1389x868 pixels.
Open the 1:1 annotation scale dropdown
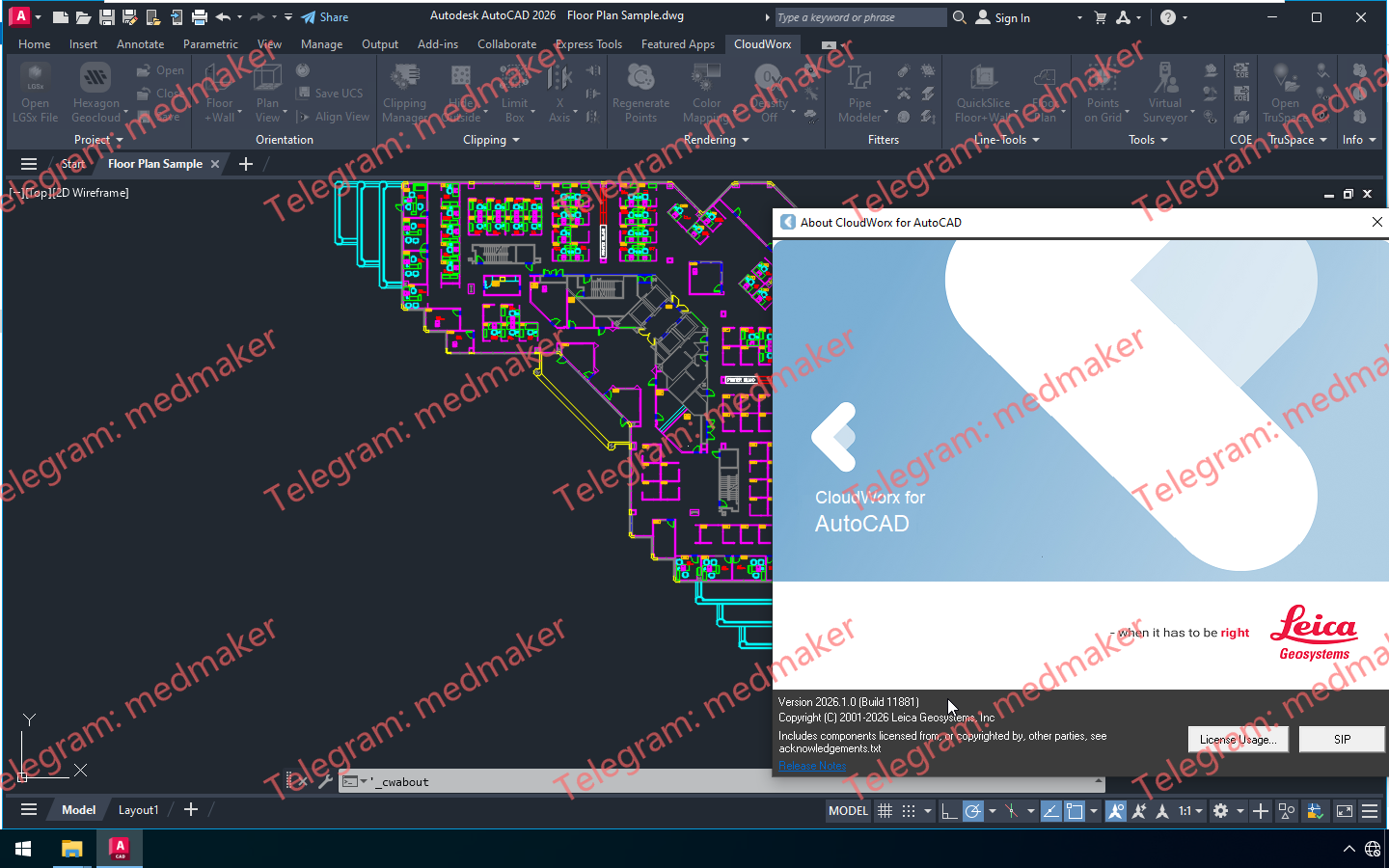[x=1190, y=811]
